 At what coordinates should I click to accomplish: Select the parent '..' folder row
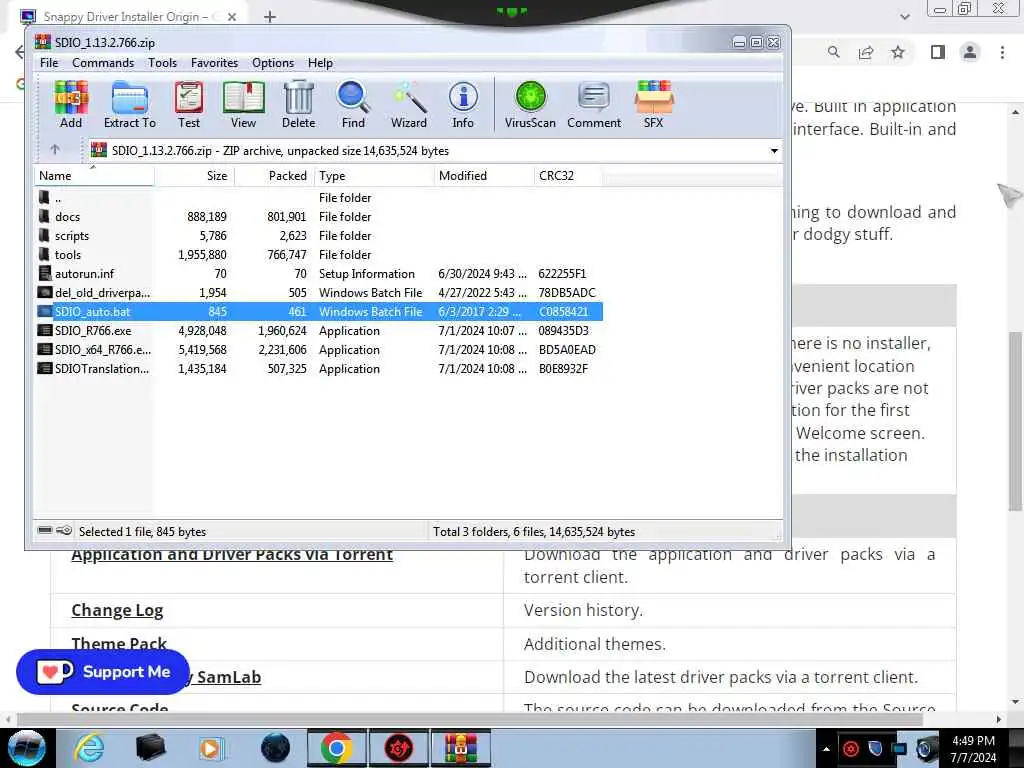[x=319, y=197]
